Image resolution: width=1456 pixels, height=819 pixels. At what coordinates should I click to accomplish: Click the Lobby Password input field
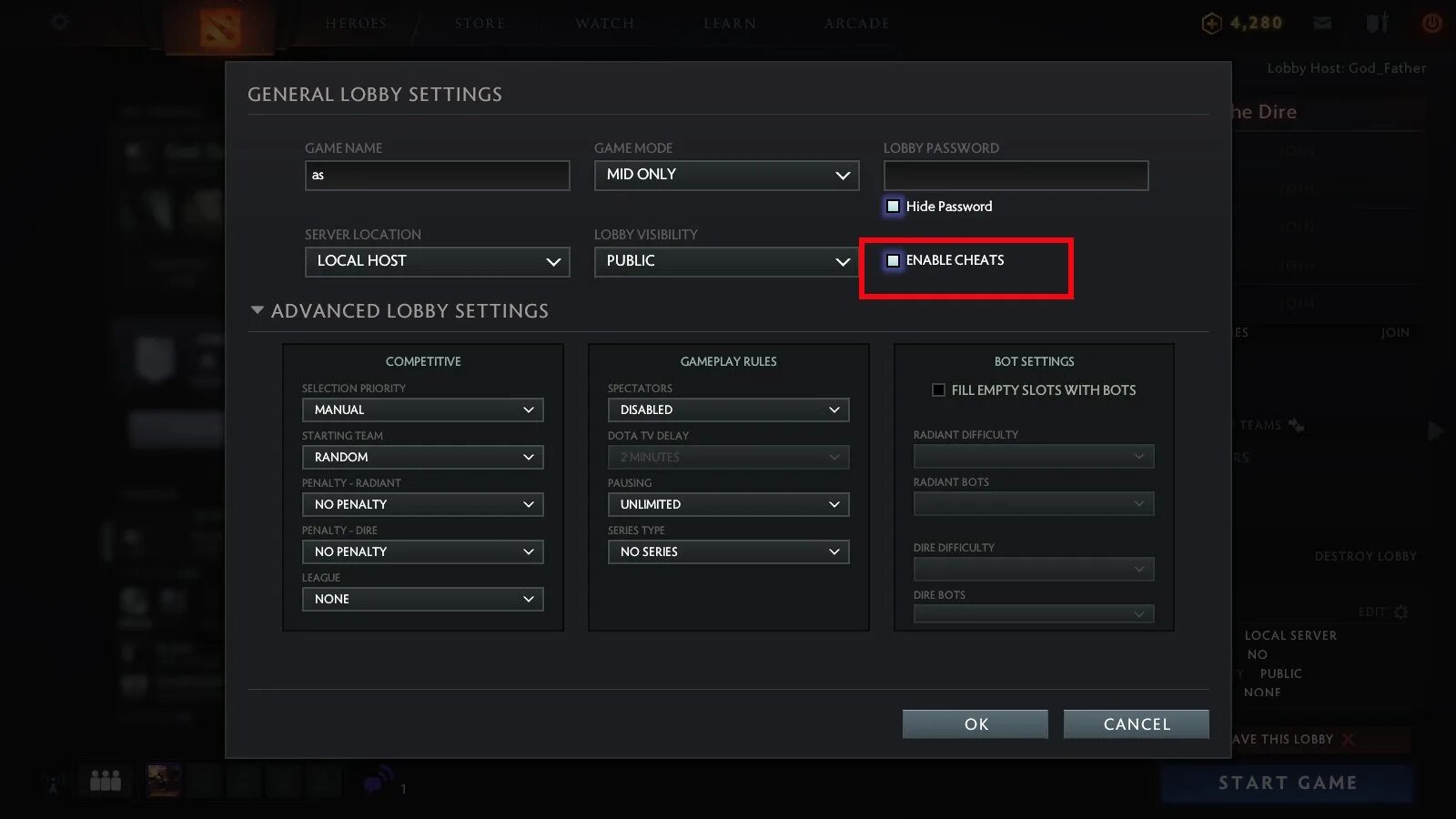[1016, 176]
